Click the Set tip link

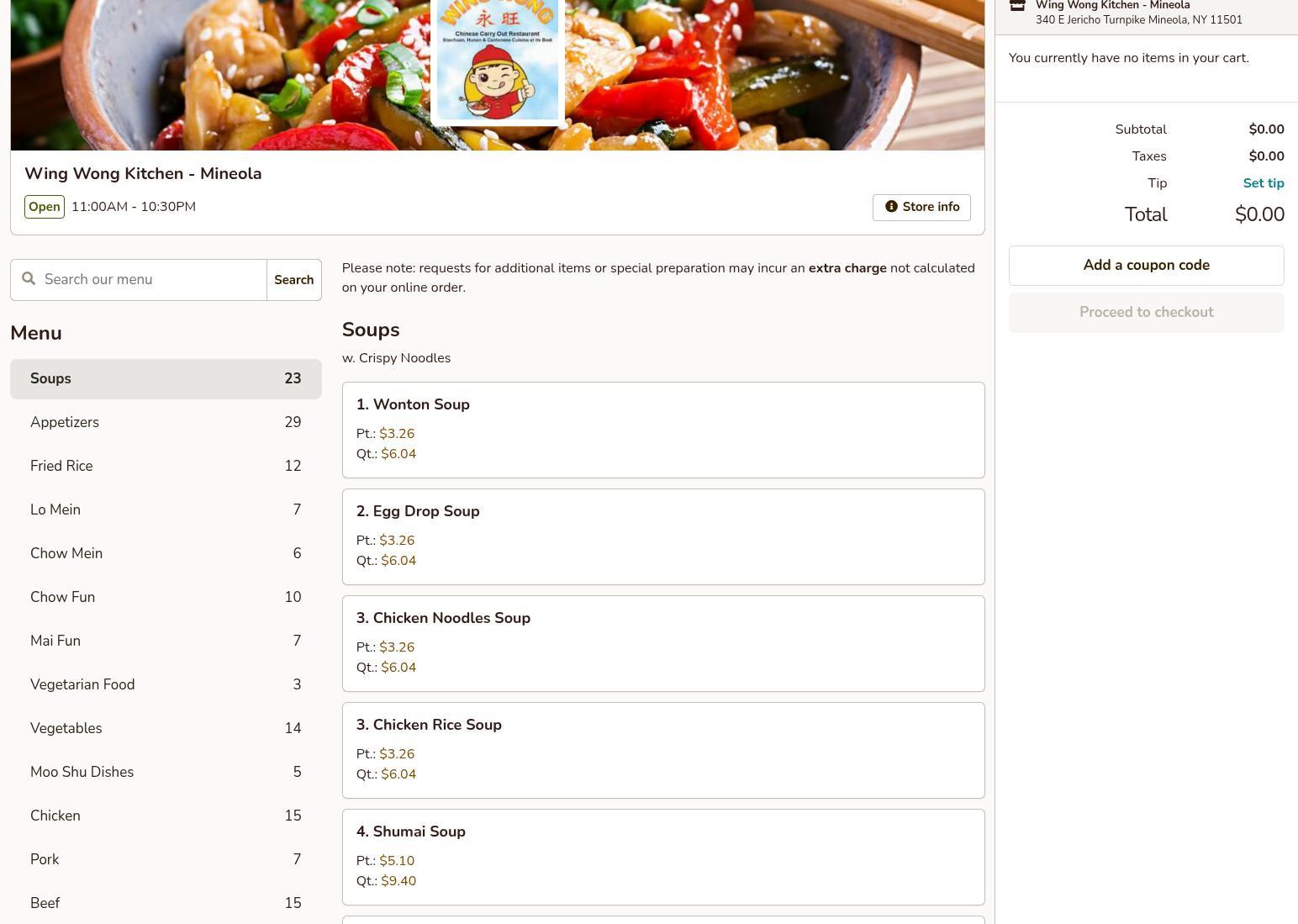[1264, 183]
